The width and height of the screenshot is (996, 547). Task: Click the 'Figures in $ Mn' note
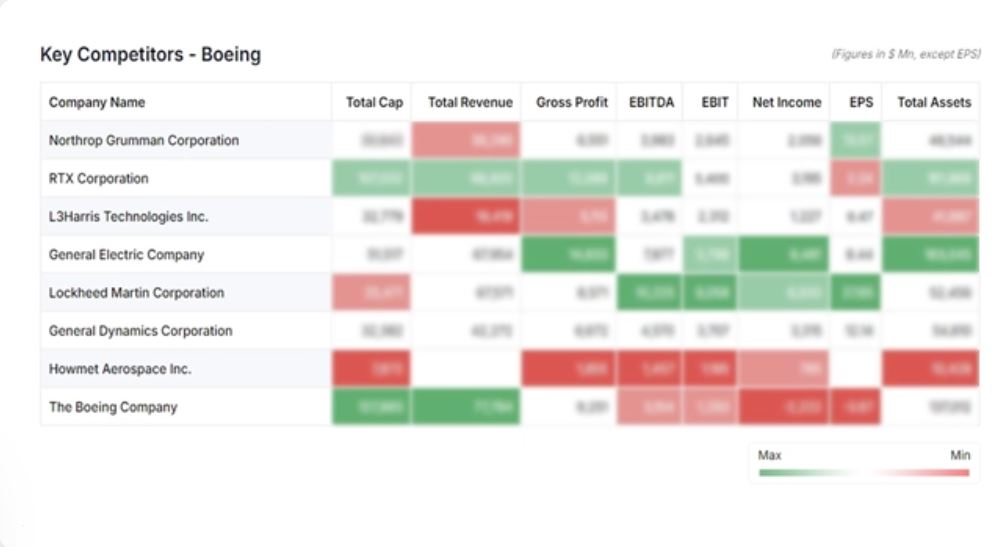[x=905, y=55]
